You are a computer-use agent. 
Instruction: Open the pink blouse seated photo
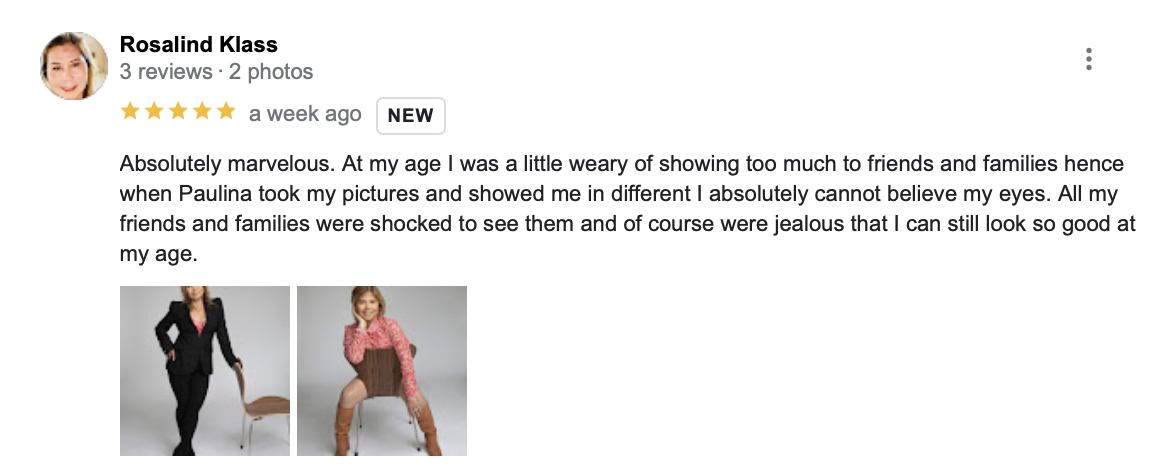(x=382, y=371)
